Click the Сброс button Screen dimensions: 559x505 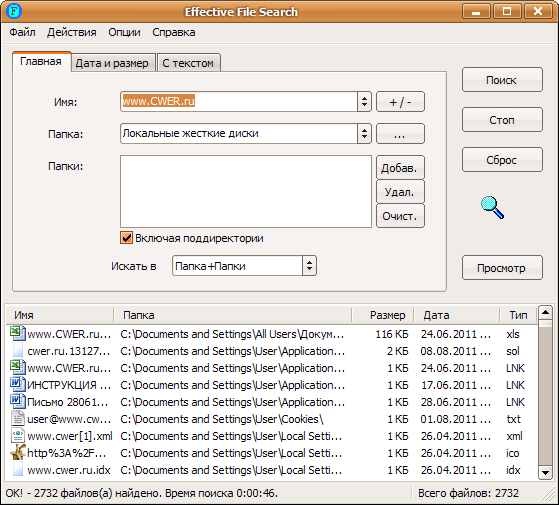click(502, 160)
